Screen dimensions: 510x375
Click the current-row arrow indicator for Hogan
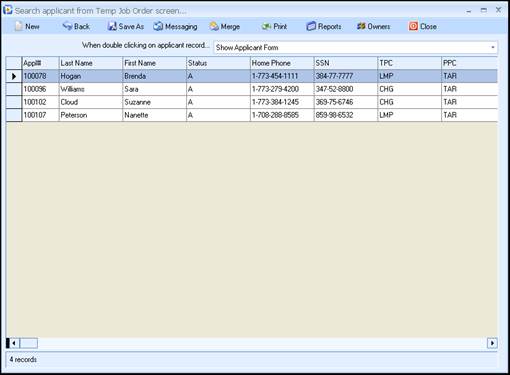[14, 76]
